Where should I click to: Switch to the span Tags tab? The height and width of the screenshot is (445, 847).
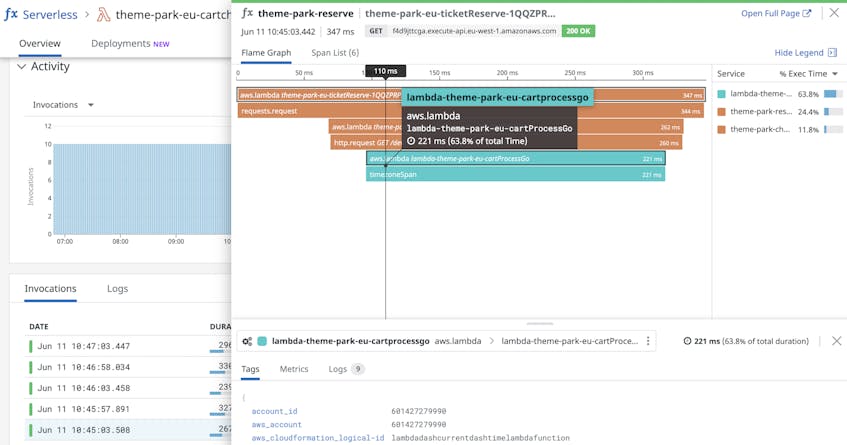pos(250,369)
